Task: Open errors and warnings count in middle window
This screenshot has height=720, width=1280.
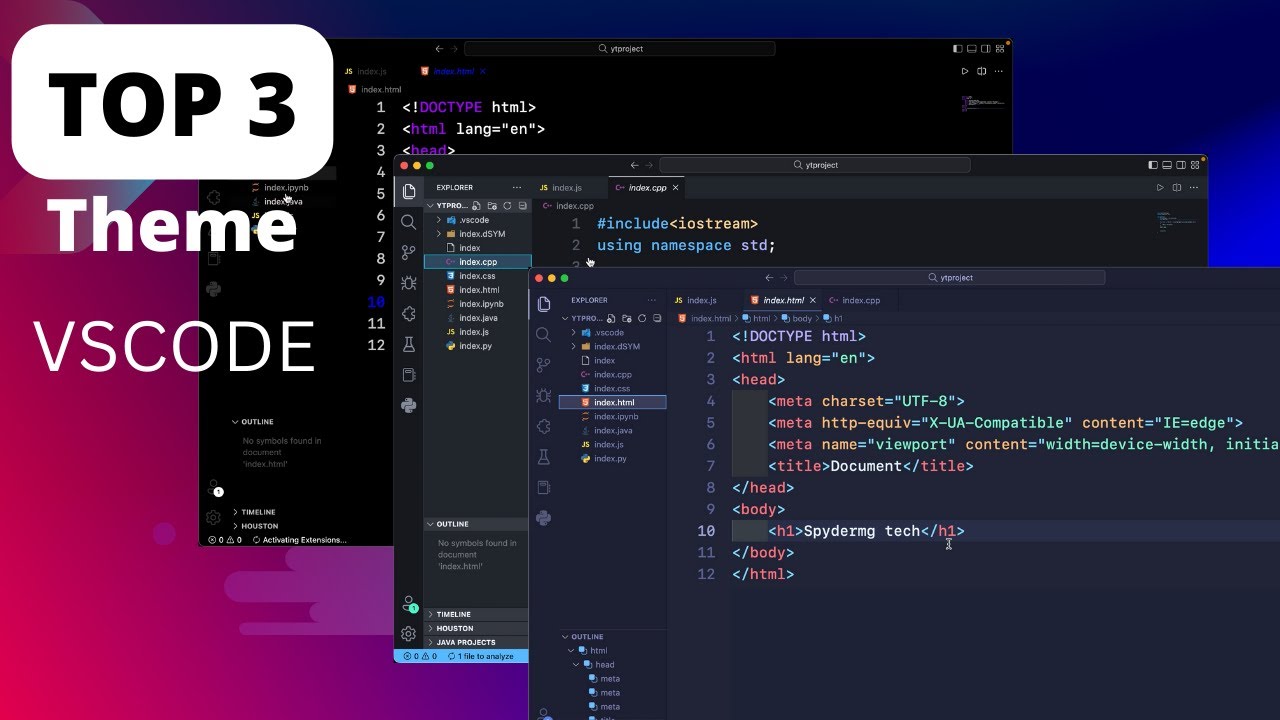Action: click(419, 656)
